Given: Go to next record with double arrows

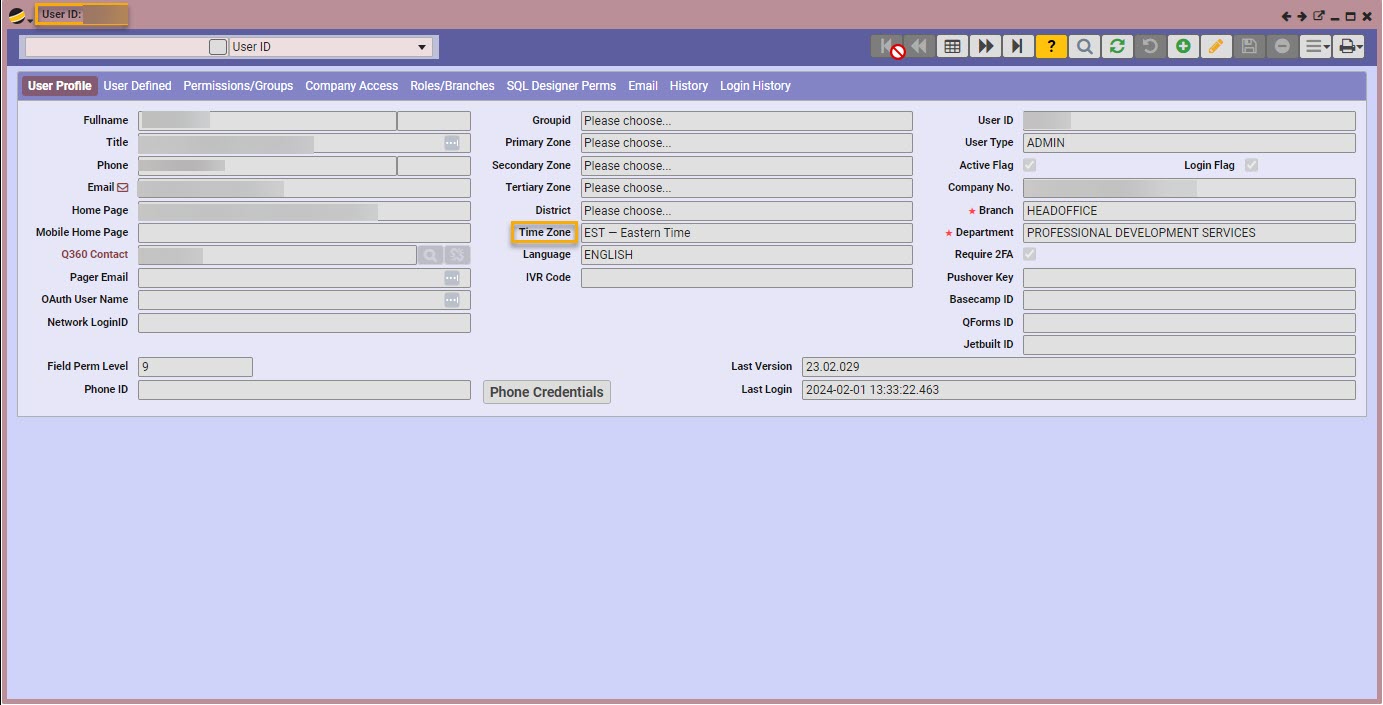Looking at the screenshot, I should (x=985, y=47).
